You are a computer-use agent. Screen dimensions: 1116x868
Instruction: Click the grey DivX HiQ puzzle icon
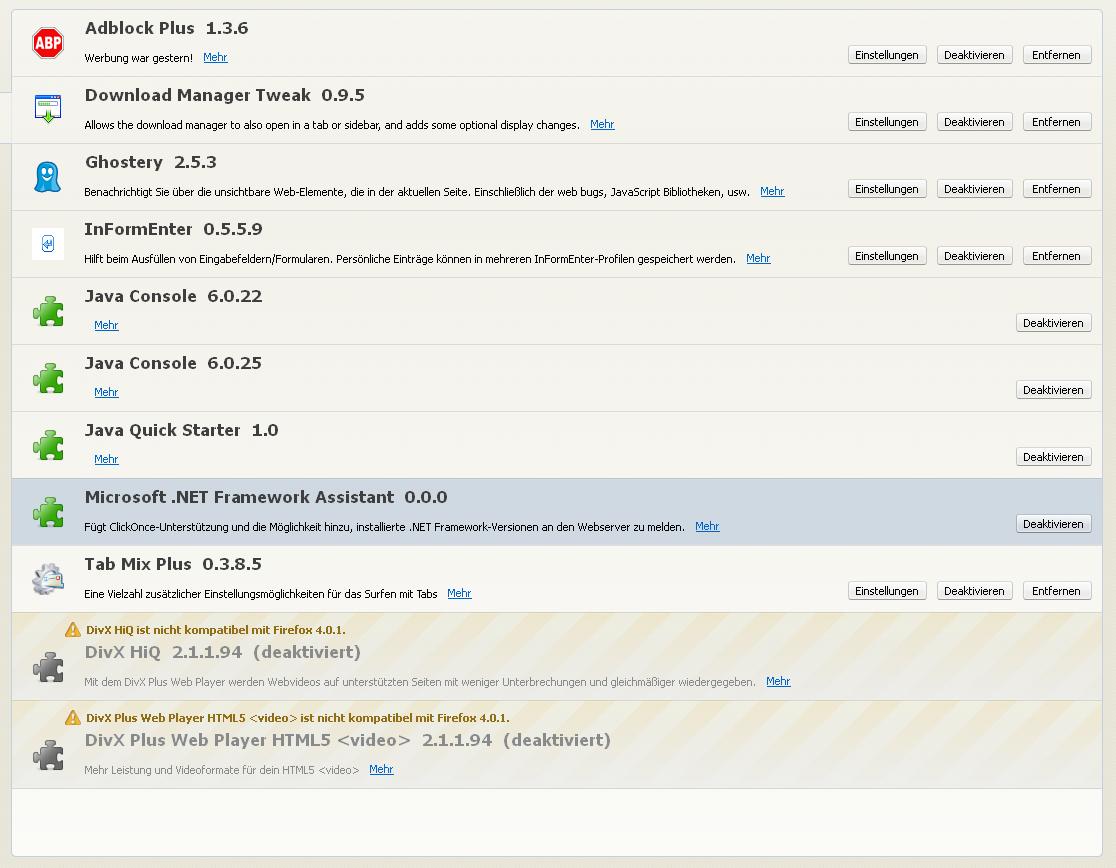(x=48, y=667)
